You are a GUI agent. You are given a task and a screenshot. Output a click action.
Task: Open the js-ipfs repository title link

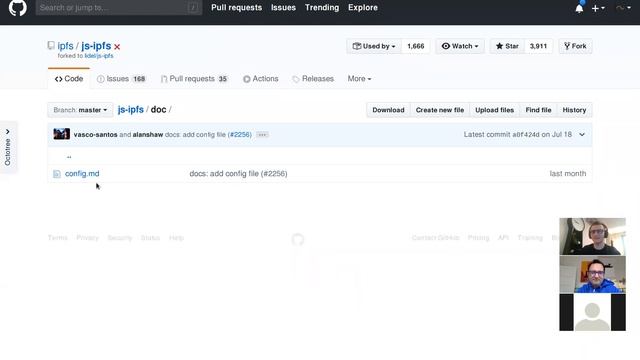click(96, 46)
